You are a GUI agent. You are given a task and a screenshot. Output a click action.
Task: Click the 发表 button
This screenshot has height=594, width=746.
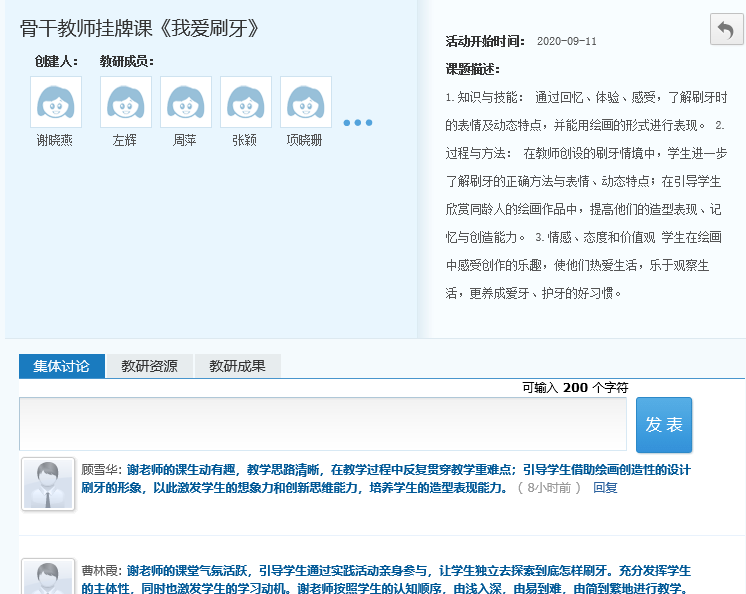(x=664, y=425)
